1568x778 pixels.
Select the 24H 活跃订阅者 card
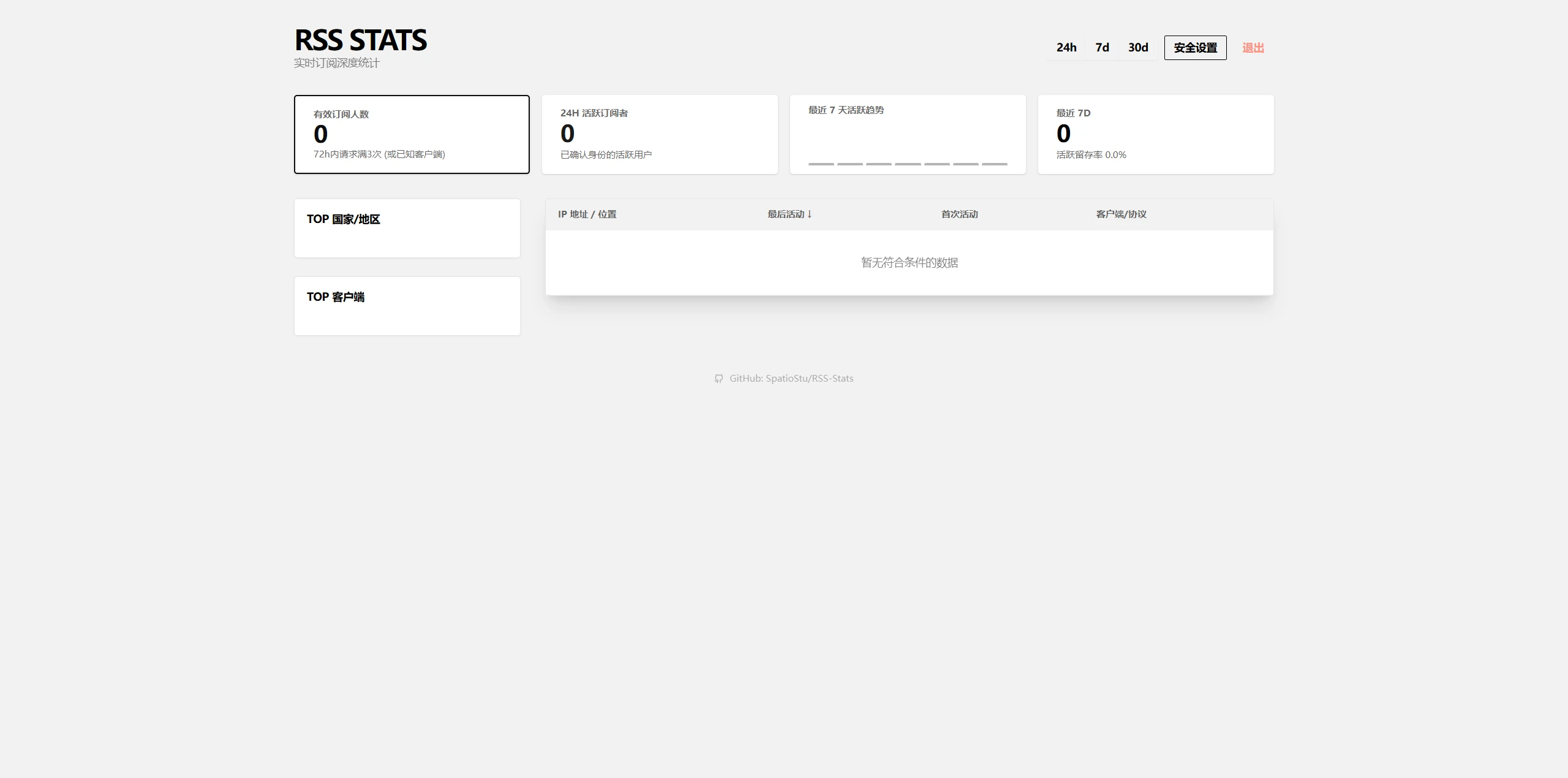(x=660, y=134)
